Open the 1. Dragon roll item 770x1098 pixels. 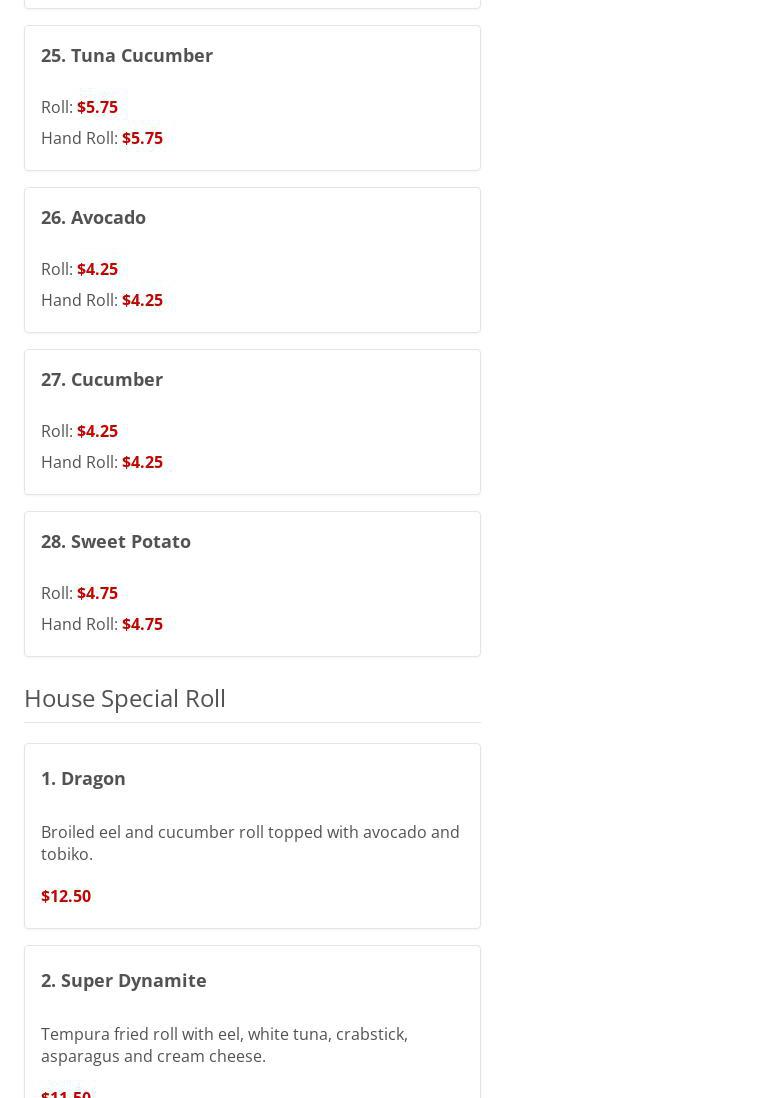tap(83, 778)
